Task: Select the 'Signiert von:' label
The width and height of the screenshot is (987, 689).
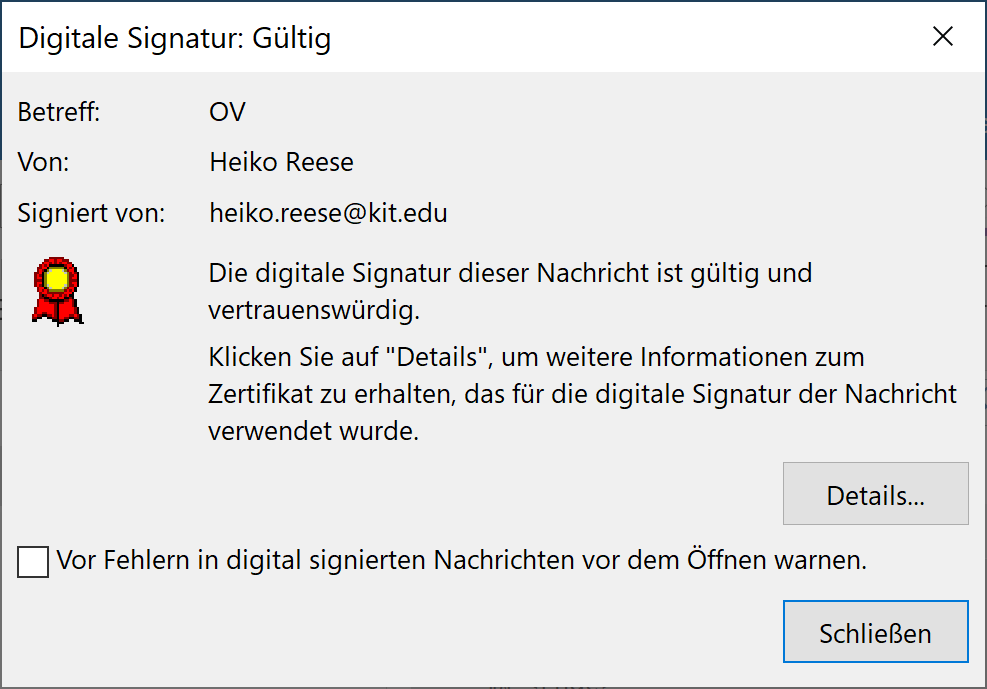Action: click(91, 213)
